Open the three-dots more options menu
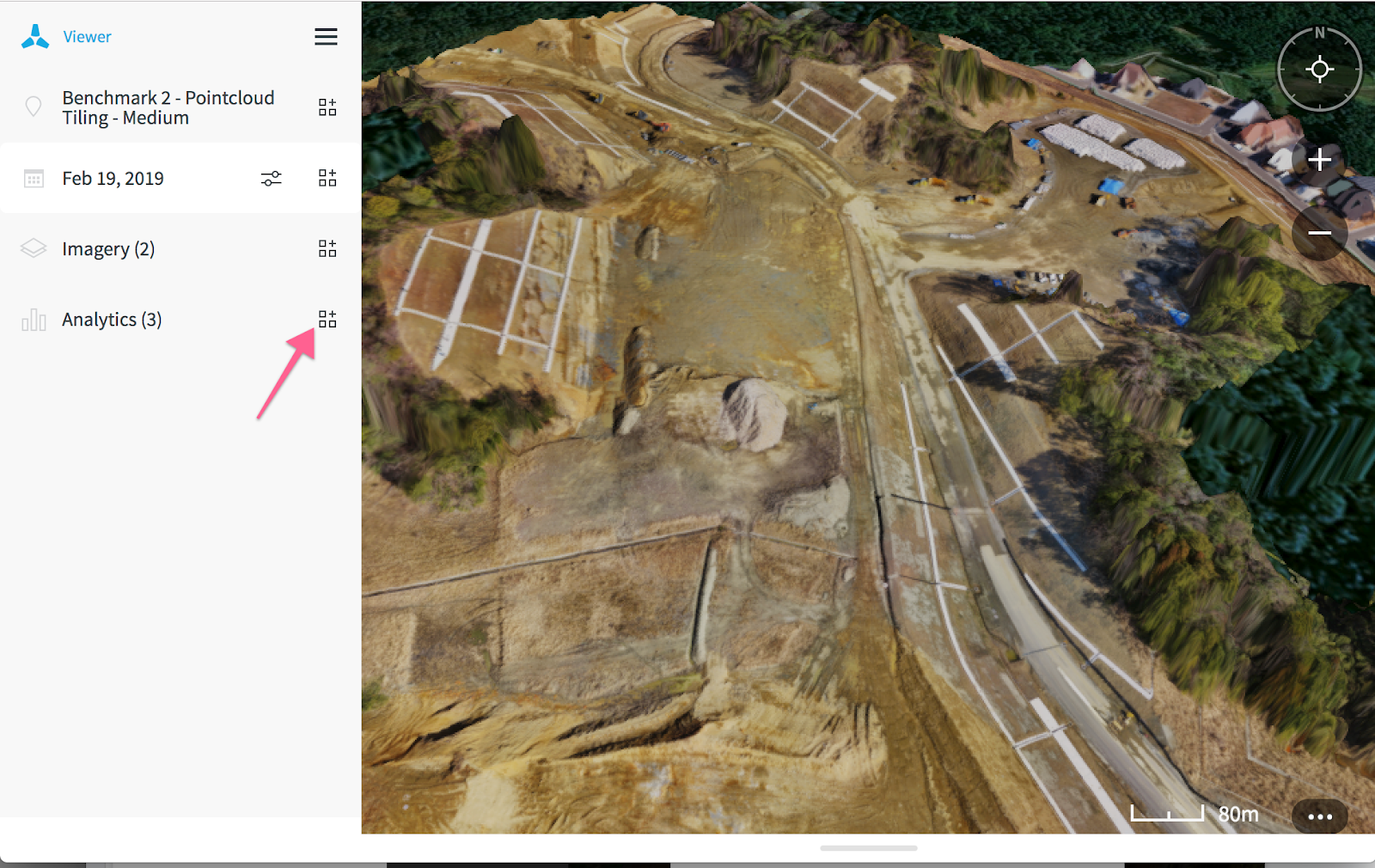This screenshot has width=1375, height=868. [1320, 816]
